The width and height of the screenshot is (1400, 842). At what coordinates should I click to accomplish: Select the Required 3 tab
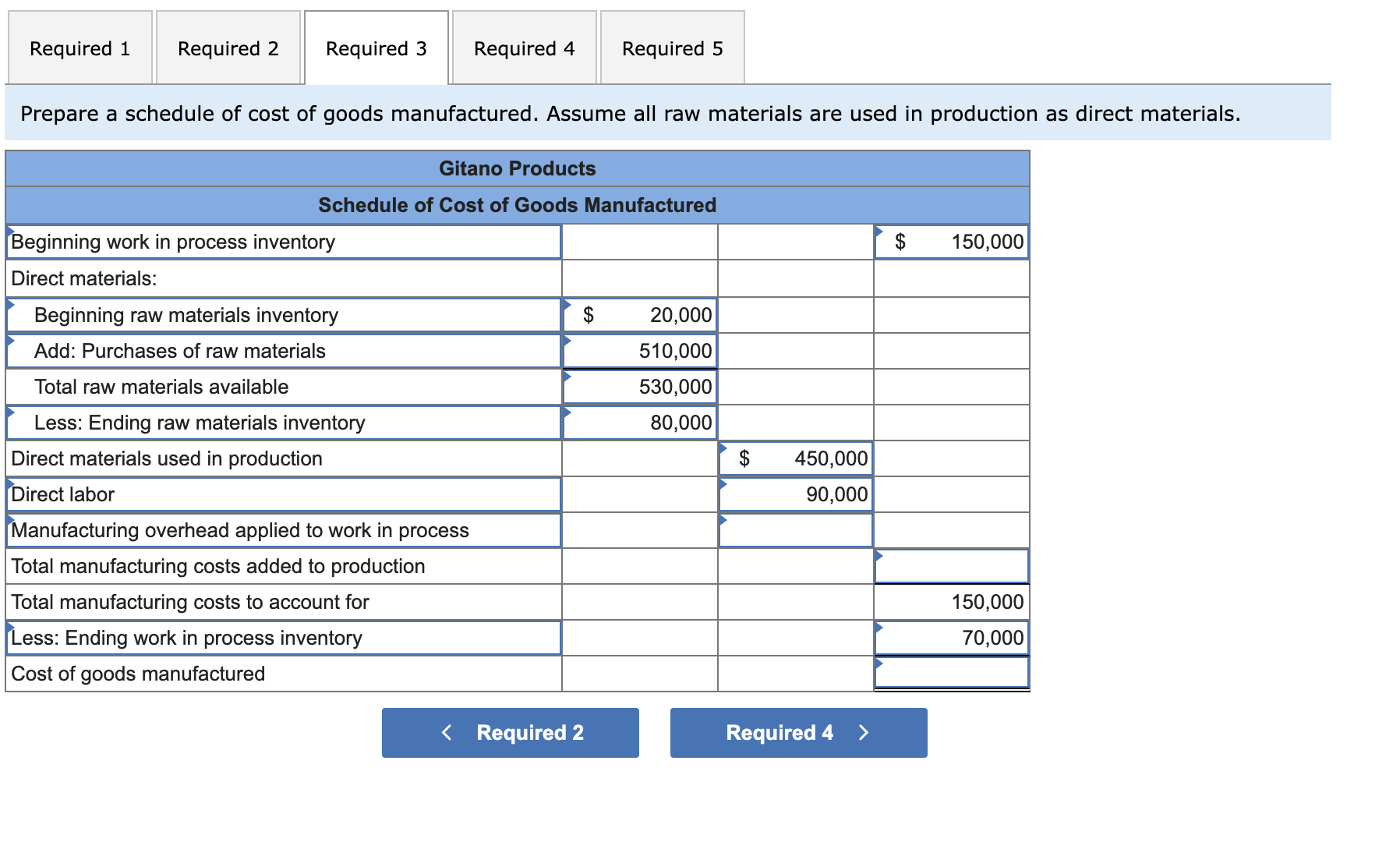point(376,48)
